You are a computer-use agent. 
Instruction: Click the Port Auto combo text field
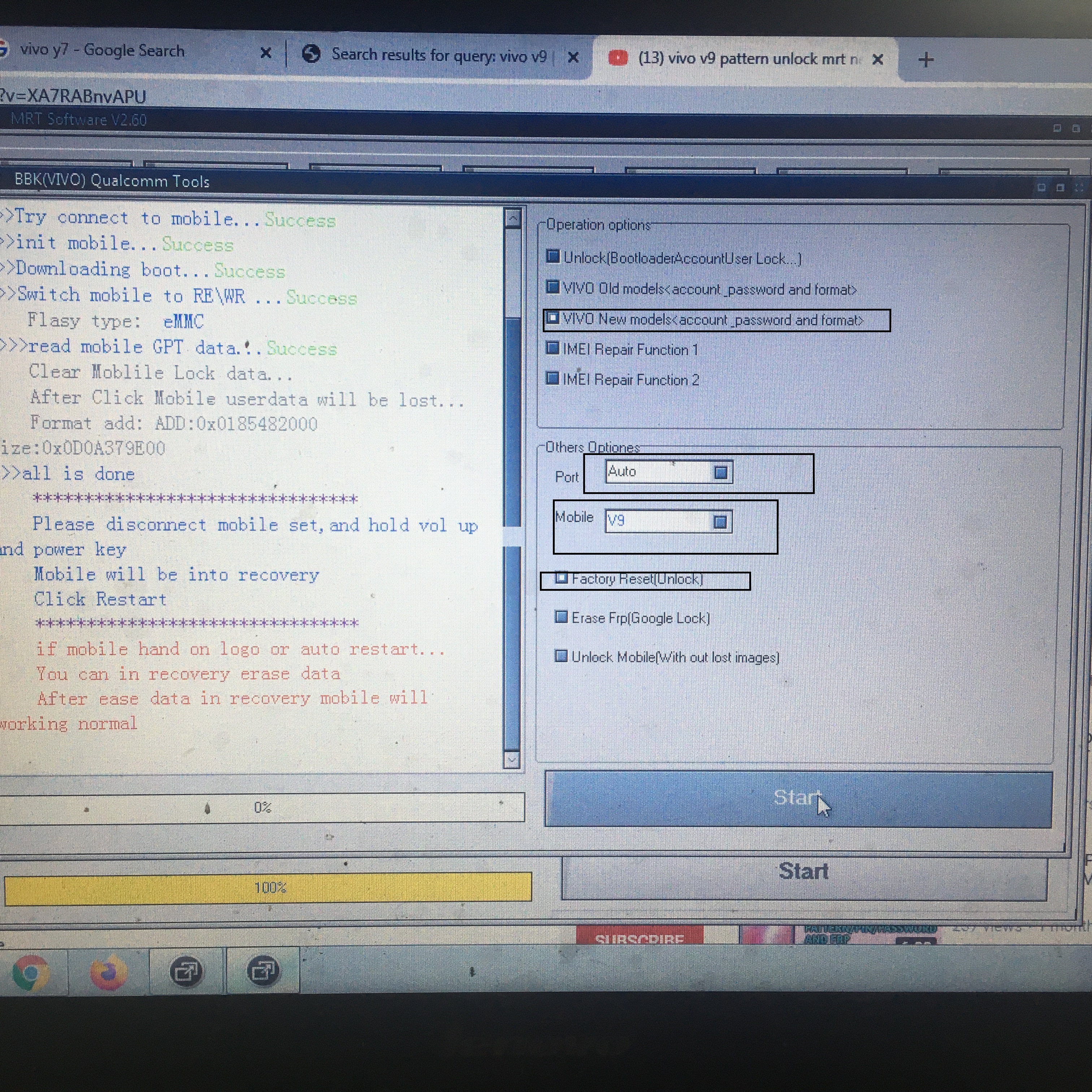point(659,471)
